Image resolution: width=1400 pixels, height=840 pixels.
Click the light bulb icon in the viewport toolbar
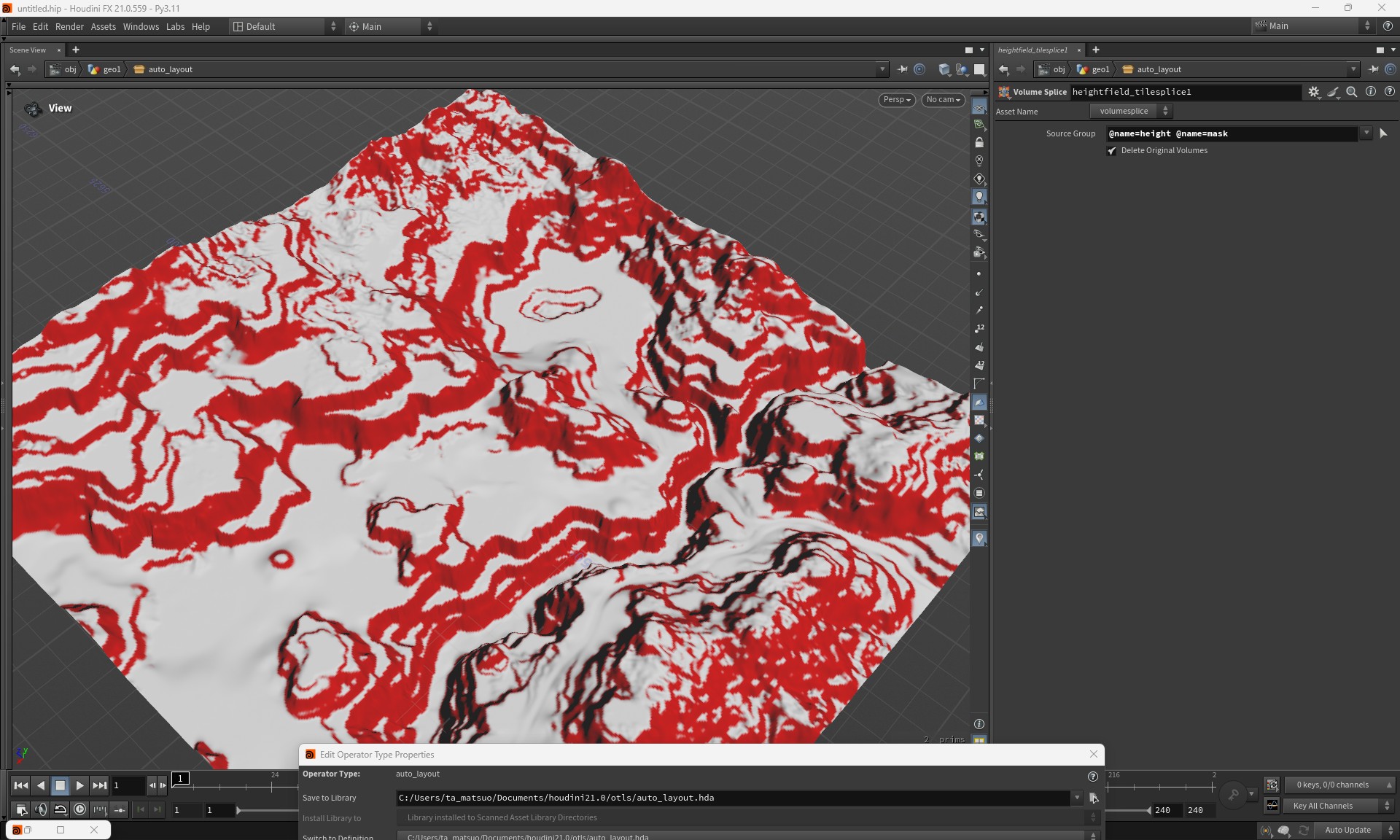pos(979,196)
